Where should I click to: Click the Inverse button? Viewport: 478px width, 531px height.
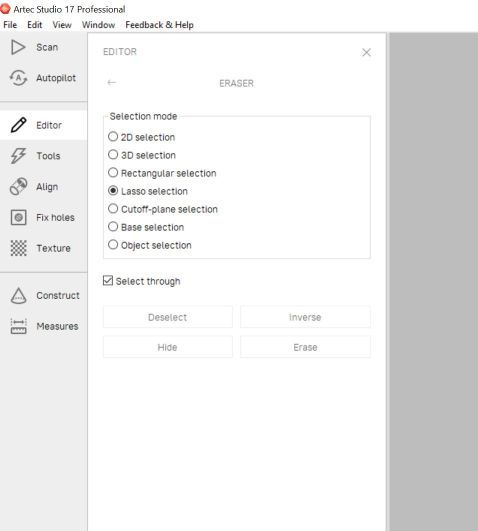[x=305, y=317]
